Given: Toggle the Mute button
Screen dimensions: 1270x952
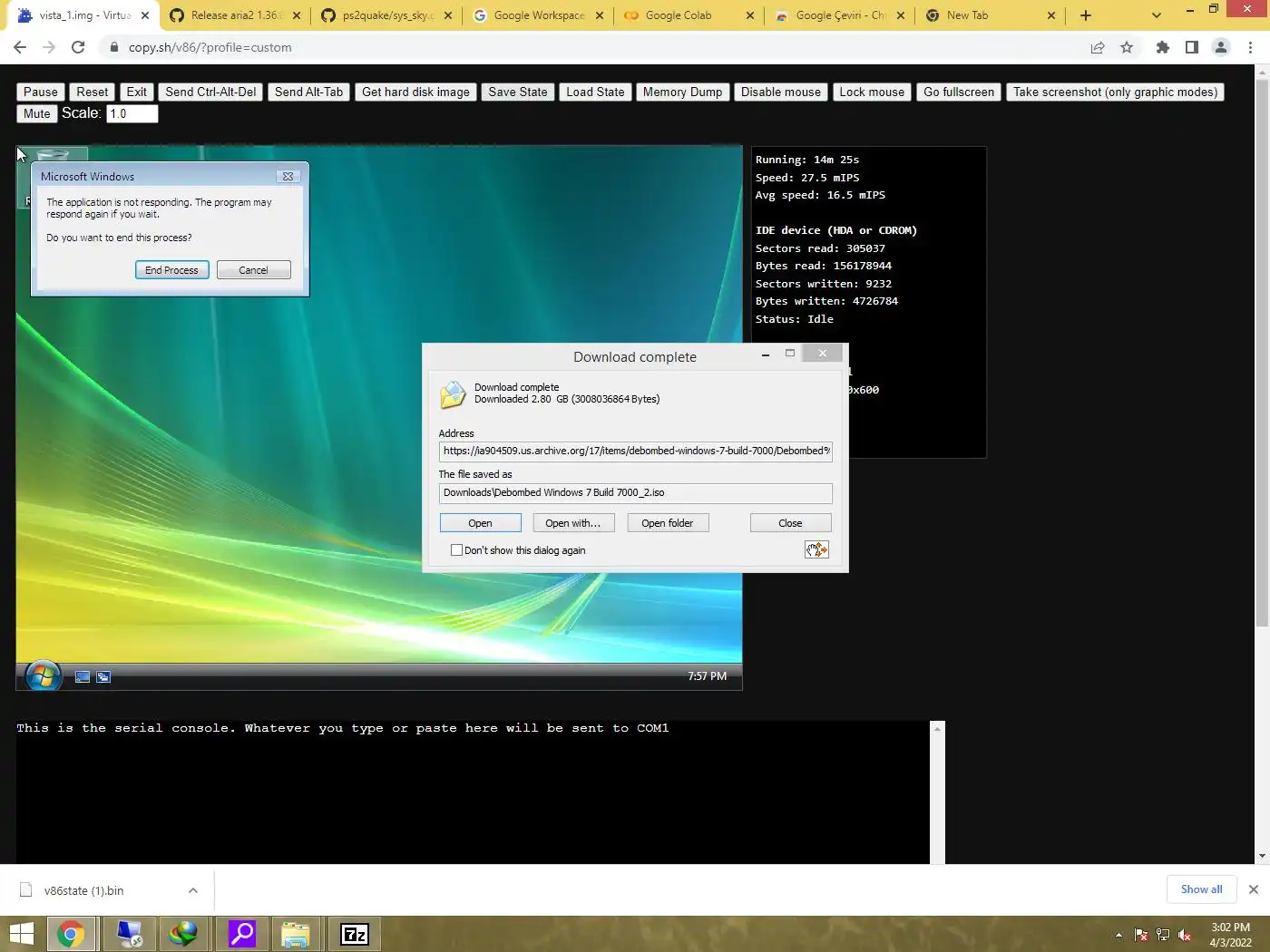Looking at the screenshot, I should [37, 113].
